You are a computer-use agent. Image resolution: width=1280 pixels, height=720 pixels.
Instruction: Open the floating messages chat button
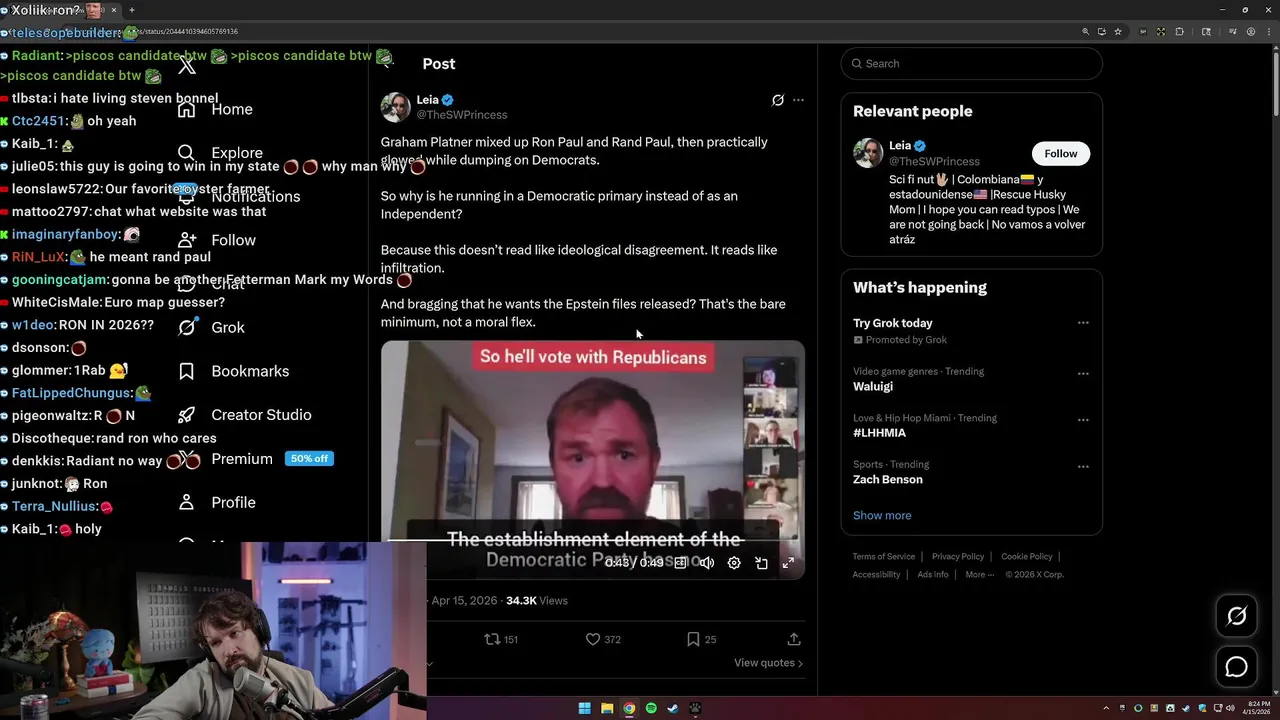click(x=1236, y=667)
